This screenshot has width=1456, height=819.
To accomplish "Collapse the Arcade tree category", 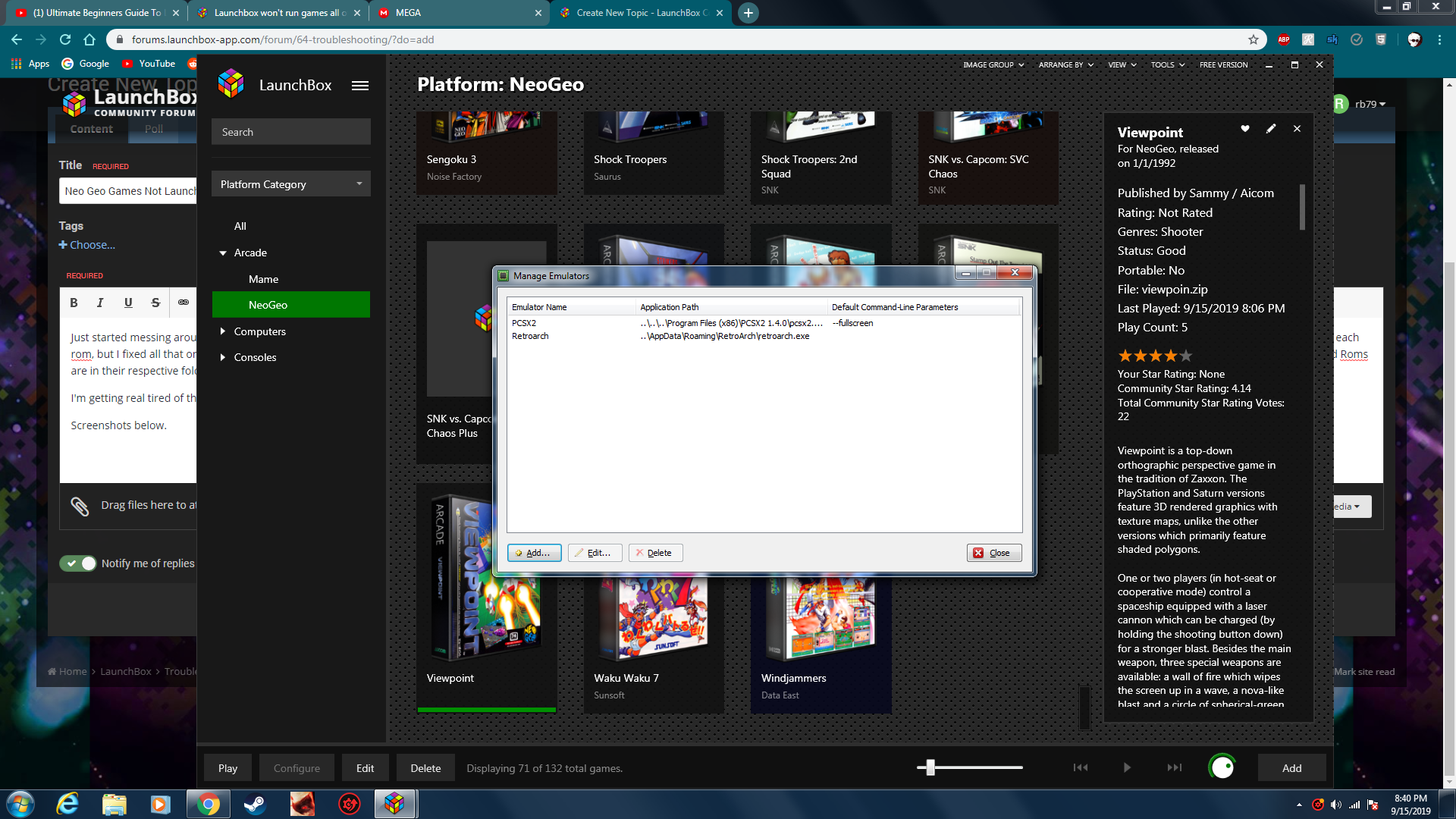I will [x=223, y=253].
